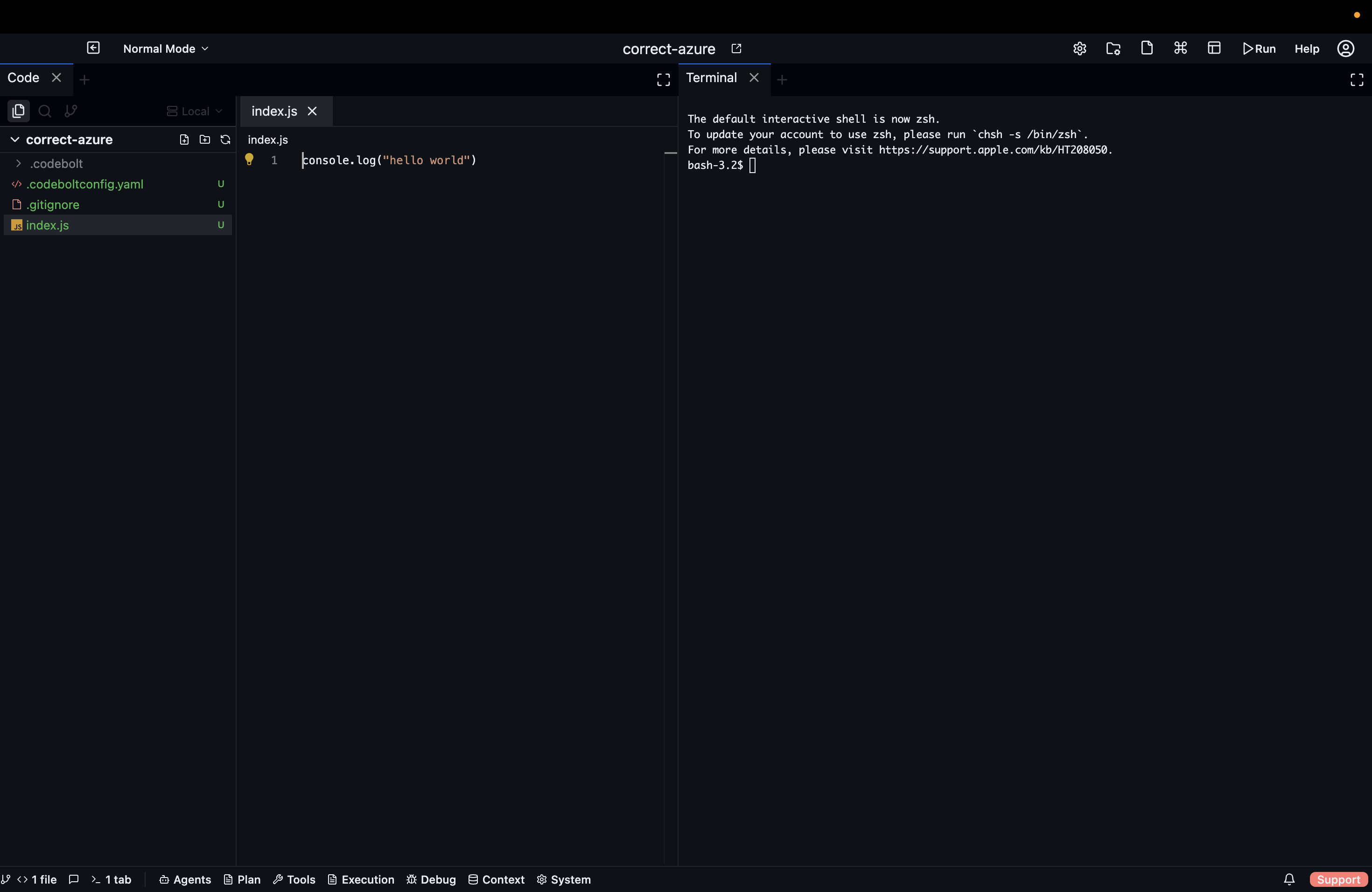
Task: Refresh the correct-azure file tree
Action: (x=225, y=140)
